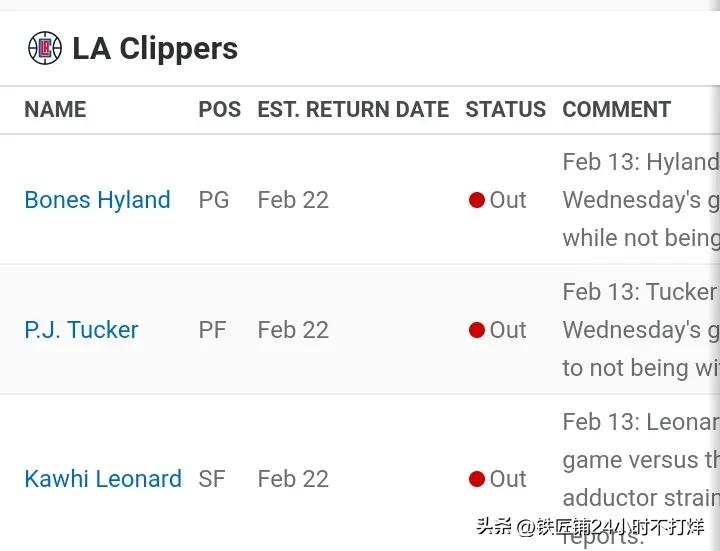The image size is (720, 551).
Task: Click red Out indicator for P.J. Tucker
Action: (x=477, y=330)
